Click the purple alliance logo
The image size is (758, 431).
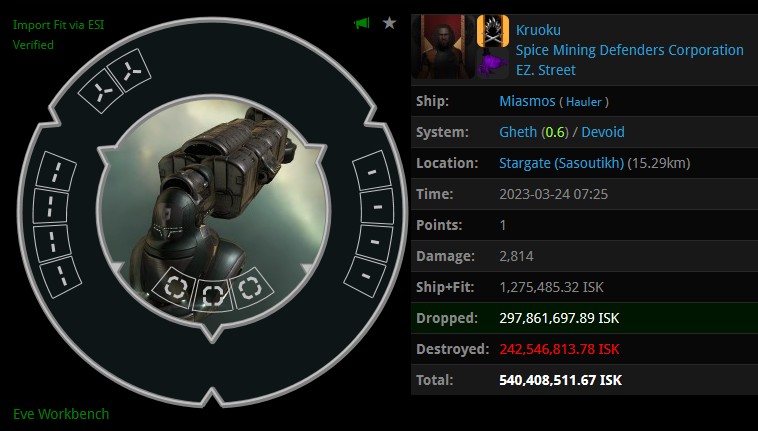[493, 63]
